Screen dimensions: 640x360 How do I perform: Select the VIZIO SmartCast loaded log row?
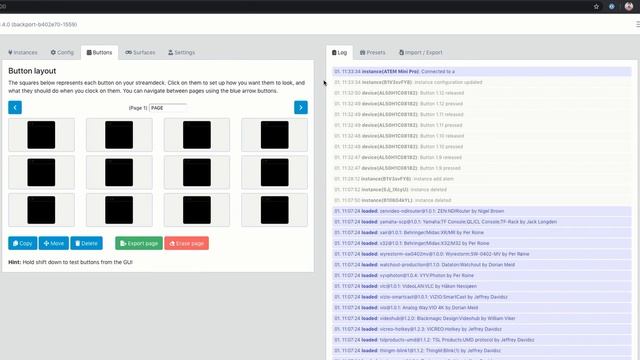pyautogui.click(x=482, y=297)
